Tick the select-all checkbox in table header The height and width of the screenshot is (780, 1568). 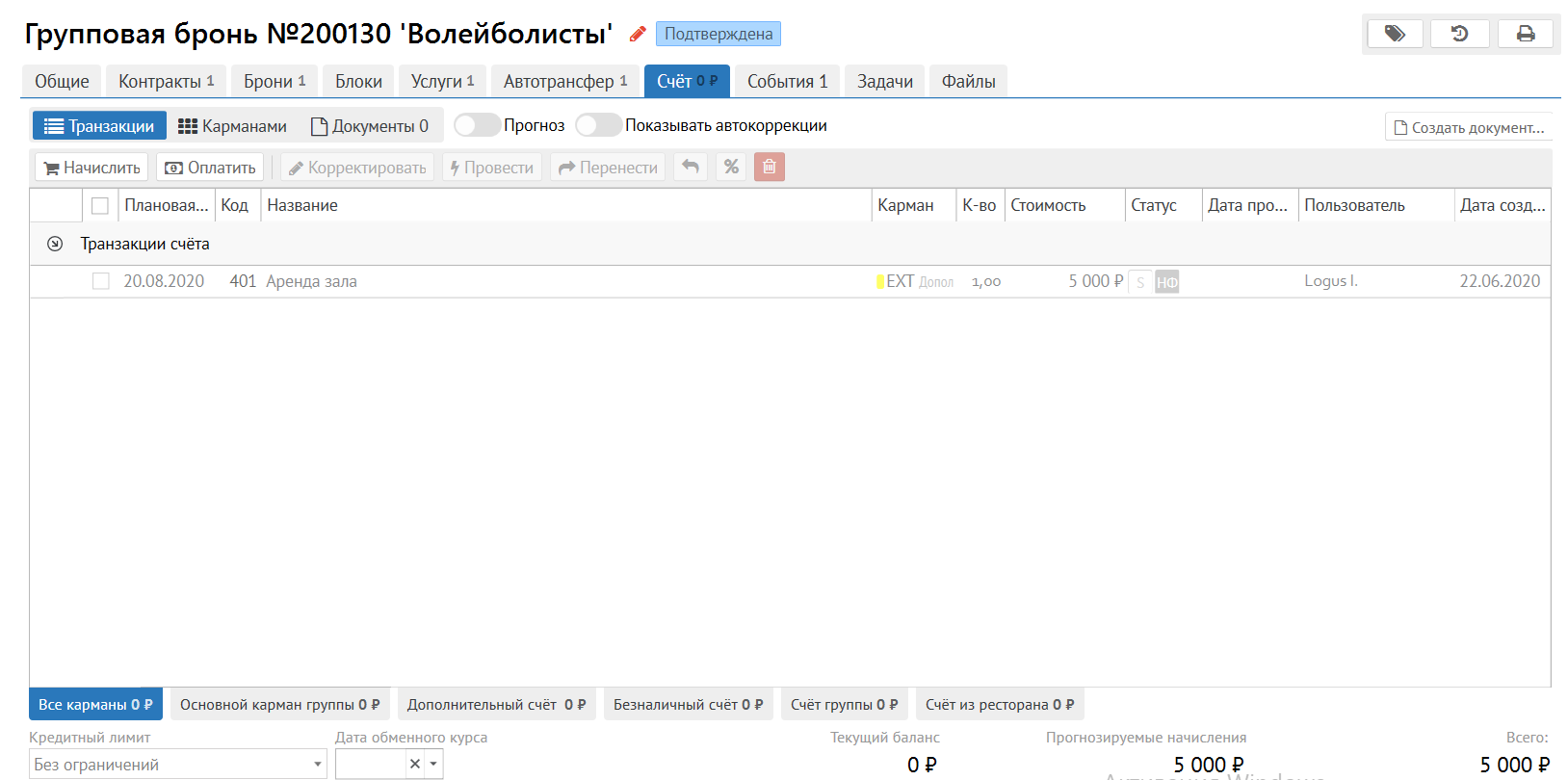pos(100,205)
